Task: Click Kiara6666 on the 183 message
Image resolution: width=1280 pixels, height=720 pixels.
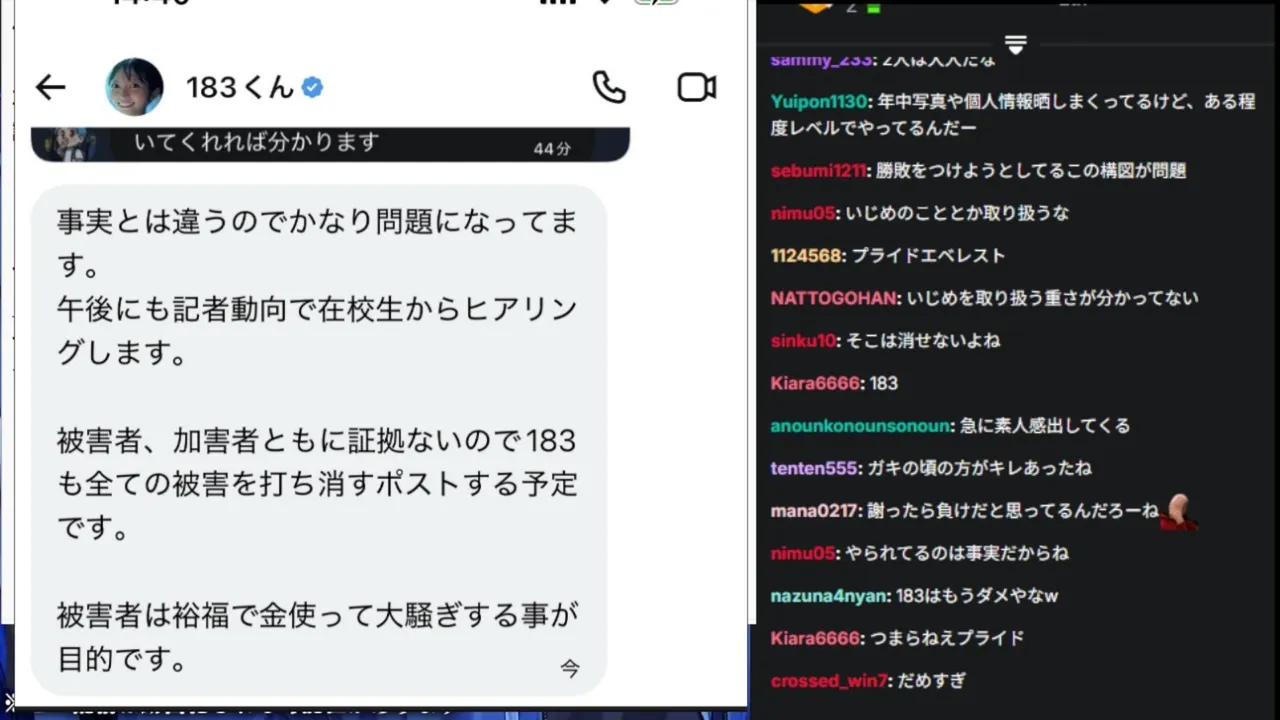Action: [815, 383]
